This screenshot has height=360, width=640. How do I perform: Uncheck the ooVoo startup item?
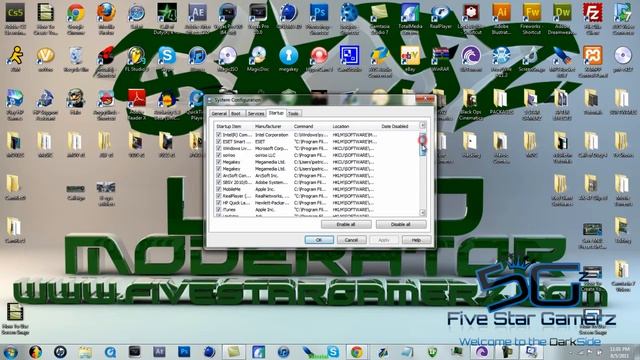pyautogui.click(x=219, y=155)
